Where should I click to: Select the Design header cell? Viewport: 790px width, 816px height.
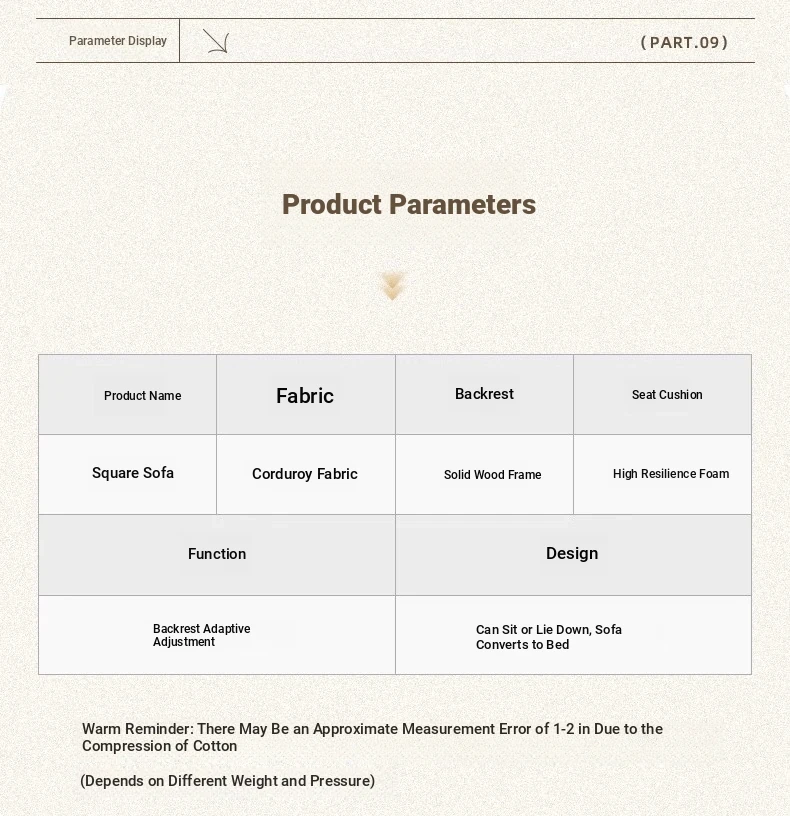574,555
